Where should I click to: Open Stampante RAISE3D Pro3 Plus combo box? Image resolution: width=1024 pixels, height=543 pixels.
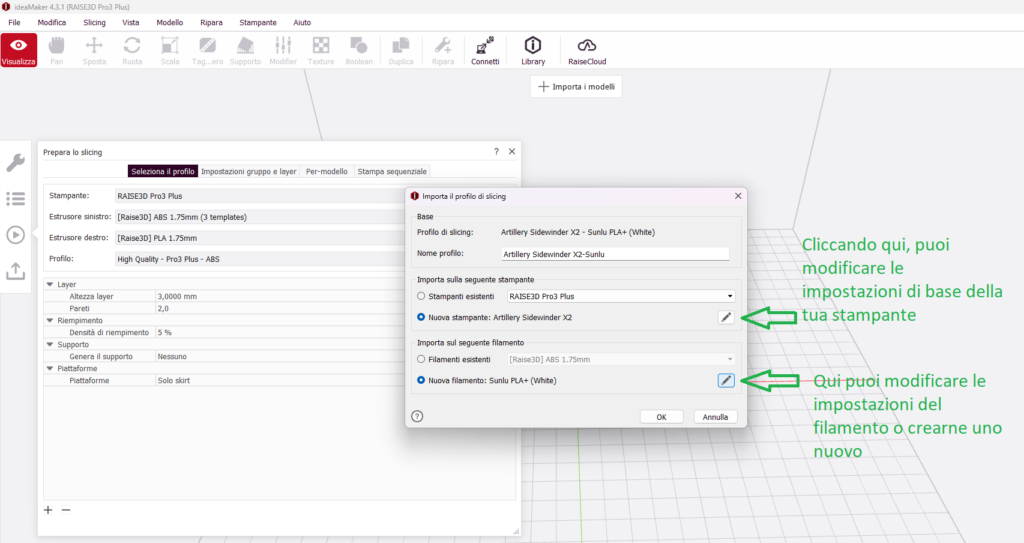[x=261, y=196]
